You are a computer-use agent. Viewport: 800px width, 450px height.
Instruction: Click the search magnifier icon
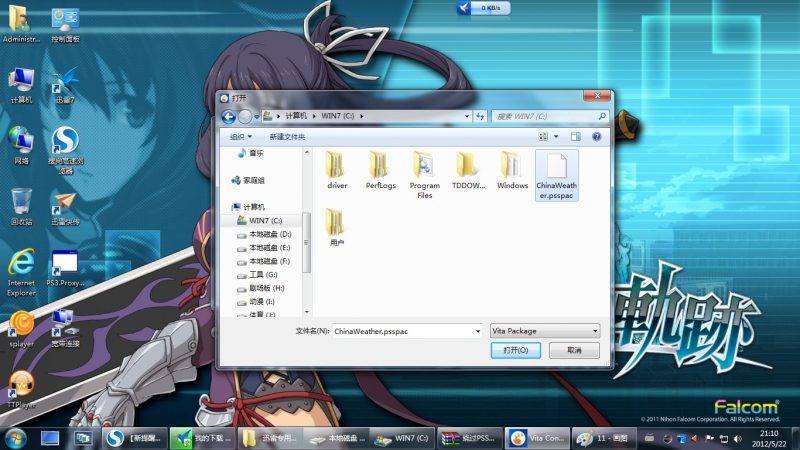(602, 116)
